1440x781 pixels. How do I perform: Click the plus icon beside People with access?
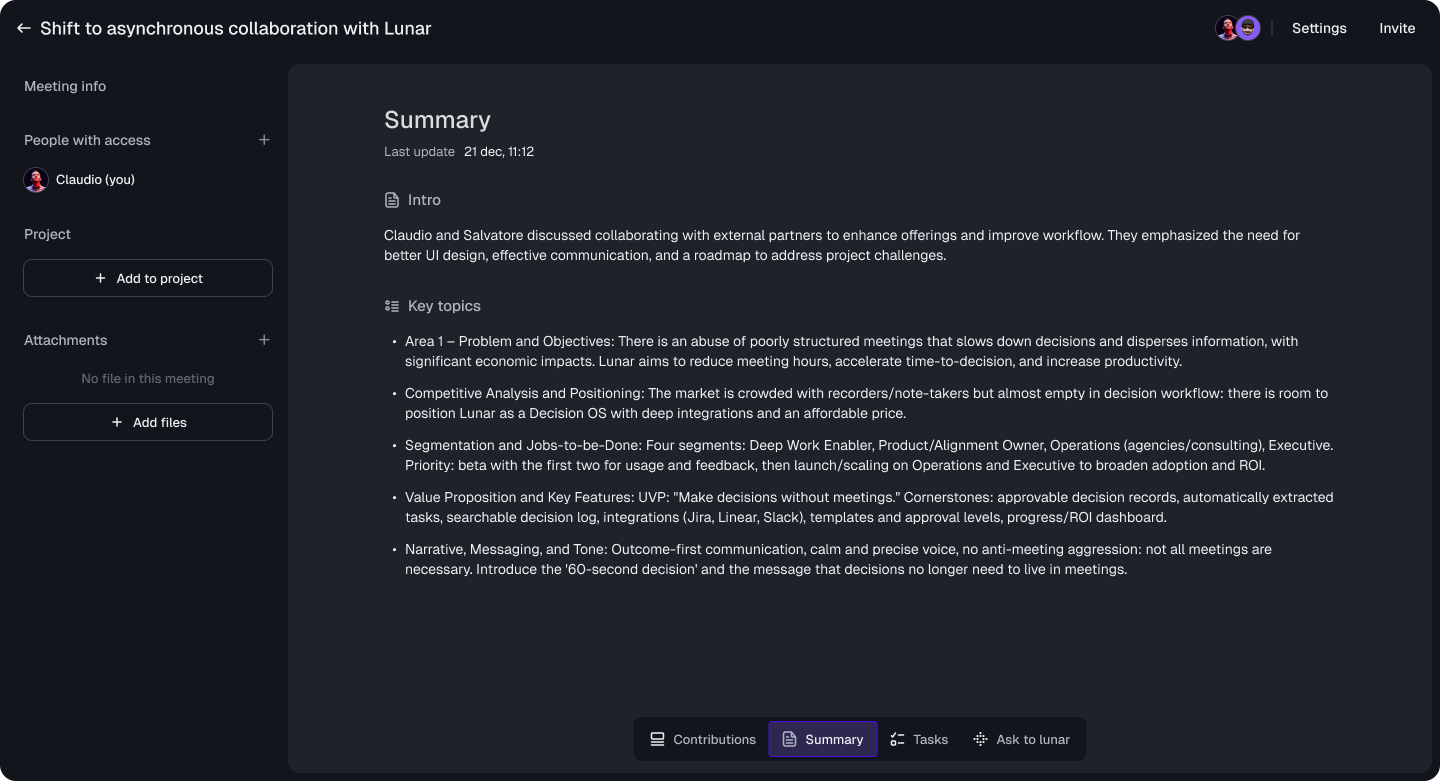264,140
